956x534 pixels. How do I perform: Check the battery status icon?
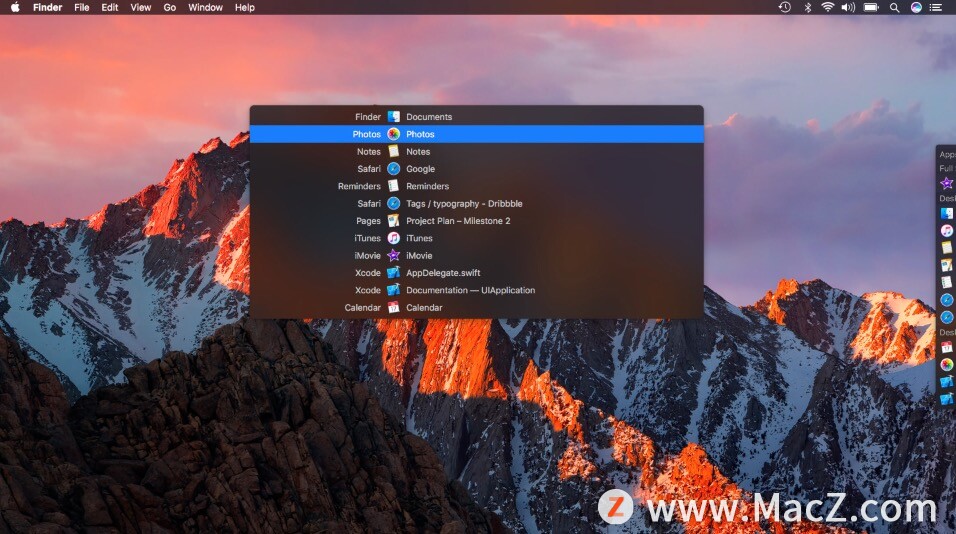pos(871,7)
